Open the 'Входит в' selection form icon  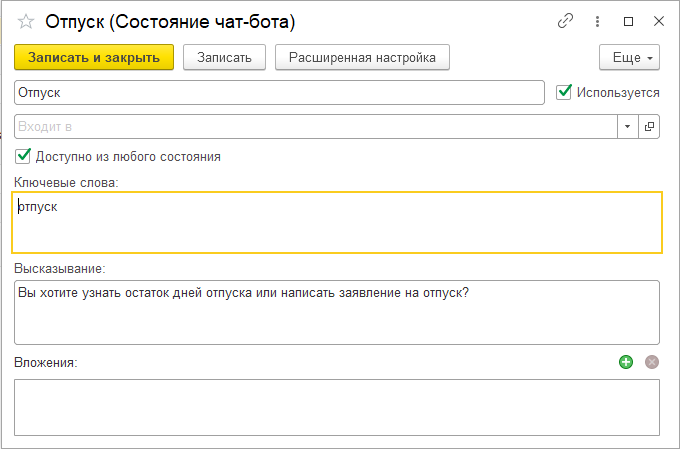tap(649, 127)
